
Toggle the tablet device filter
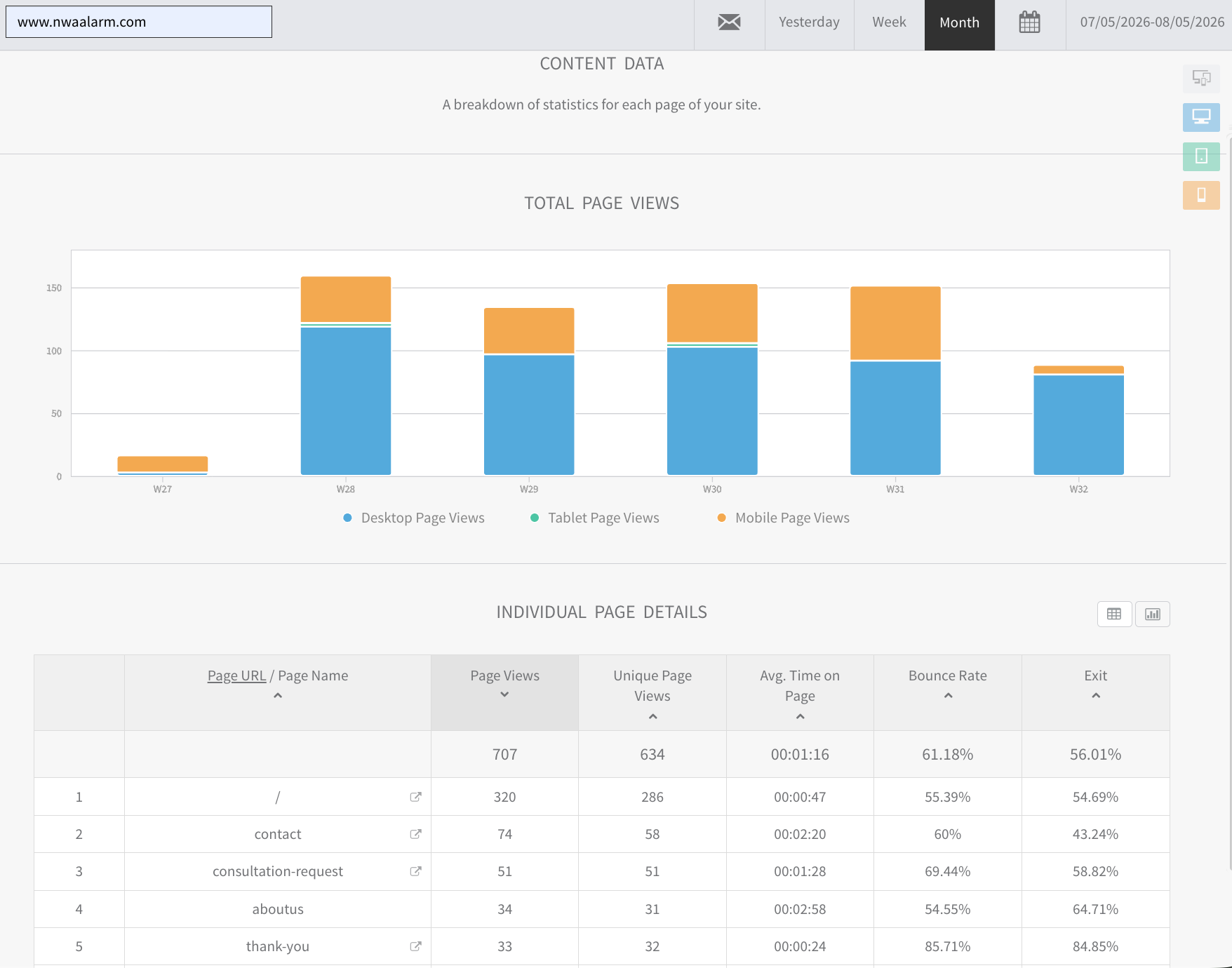(1201, 156)
